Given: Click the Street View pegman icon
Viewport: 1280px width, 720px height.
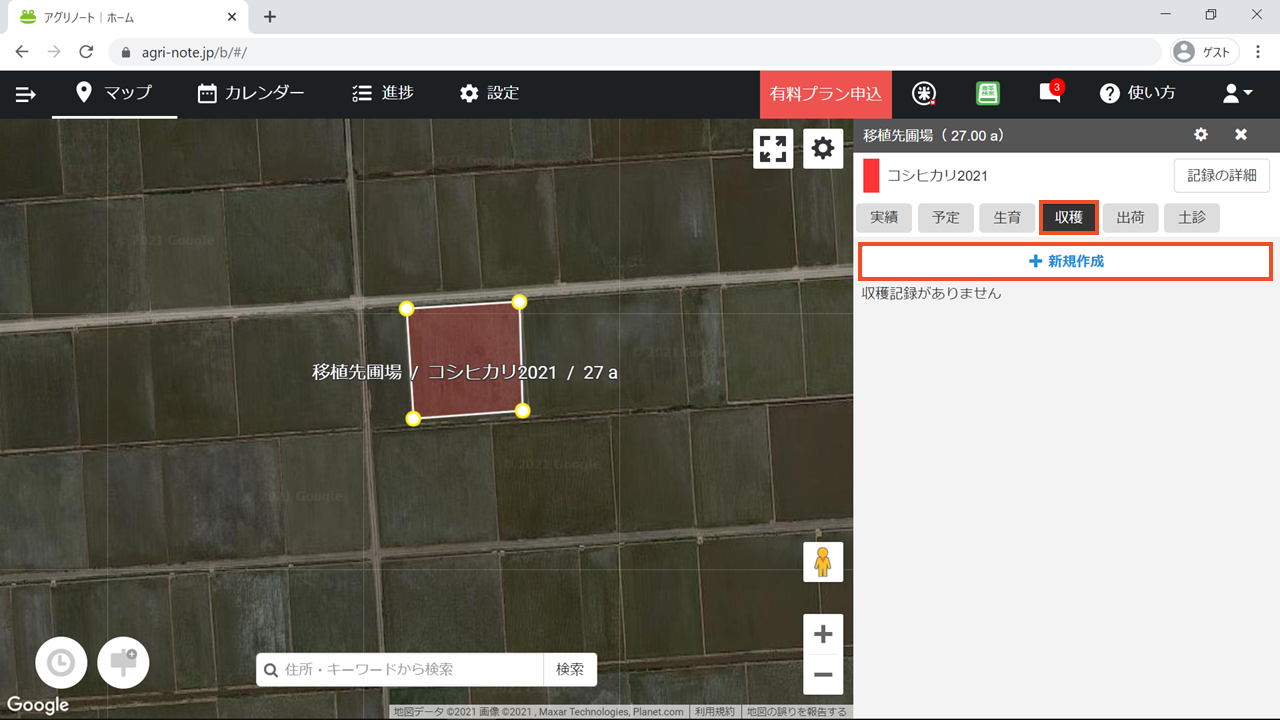Looking at the screenshot, I should (823, 562).
